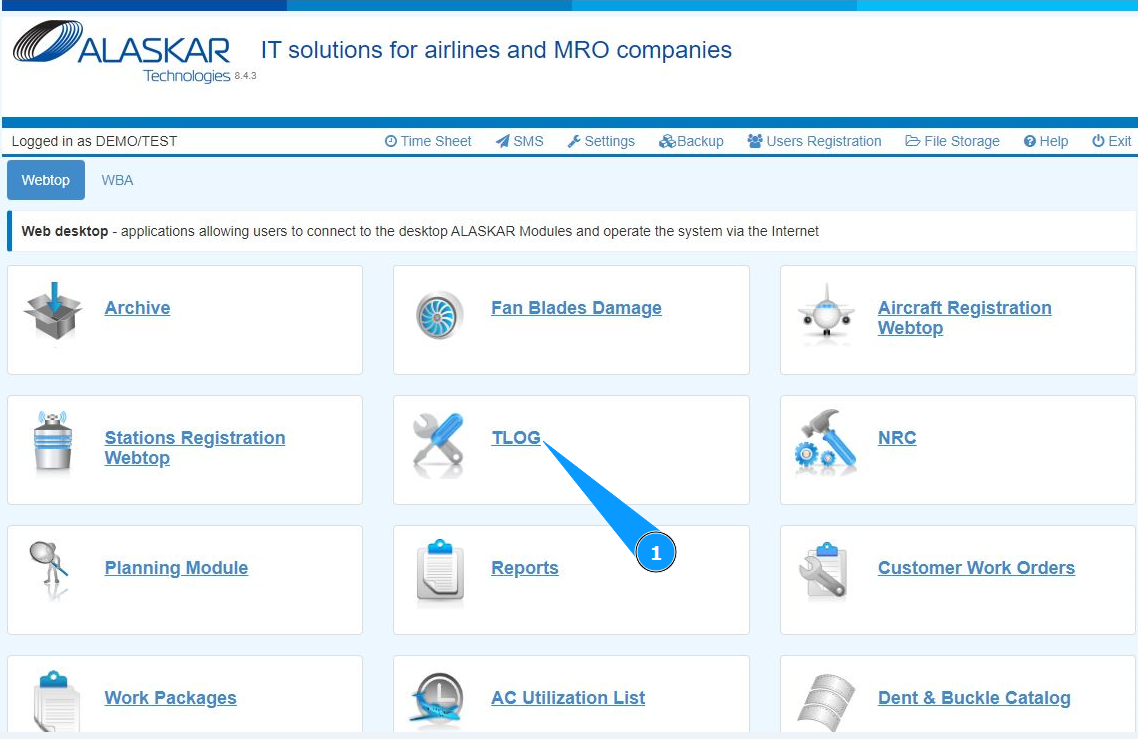This screenshot has height=740, width=1138.
Task: Click the Stations Registration antenna icon
Action: pyautogui.click(x=53, y=441)
